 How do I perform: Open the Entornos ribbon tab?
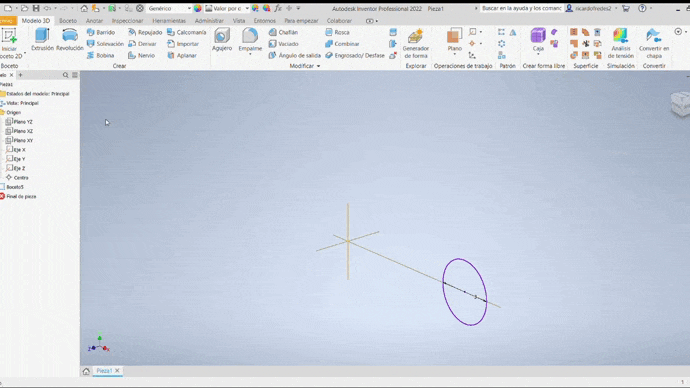pyautogui.click(x=264, y=21)
